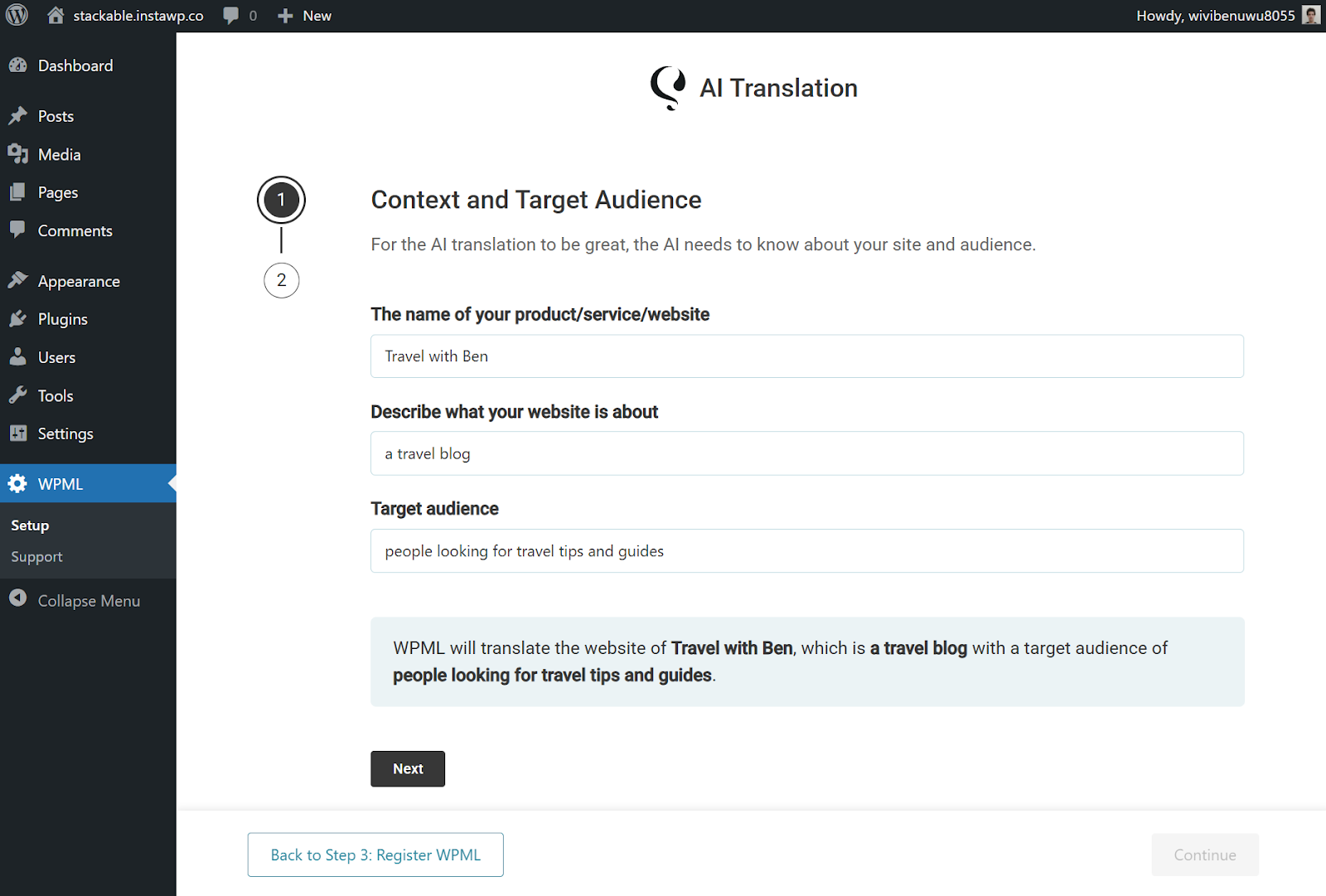1326x896 pixels.
Task: Click the WPML gear icon
Action: 18,484
